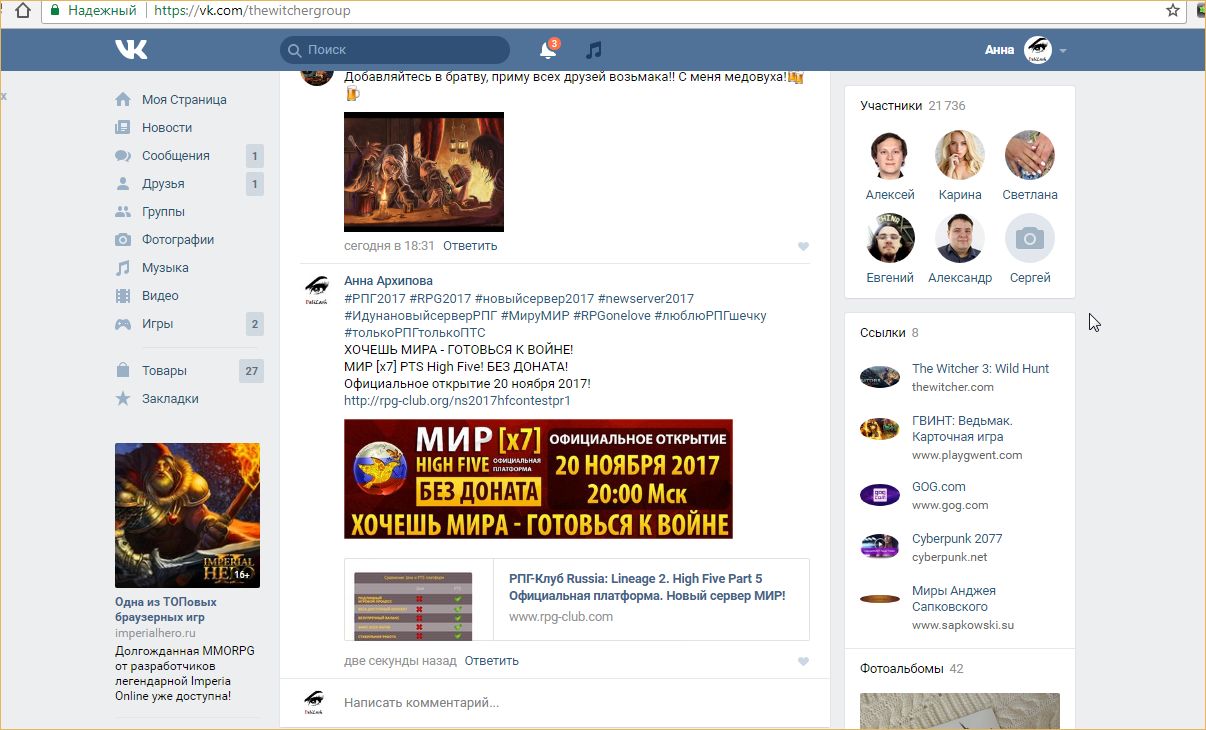
Task: Reply to the 18:31 comment
Action: [x=470, y=246]
